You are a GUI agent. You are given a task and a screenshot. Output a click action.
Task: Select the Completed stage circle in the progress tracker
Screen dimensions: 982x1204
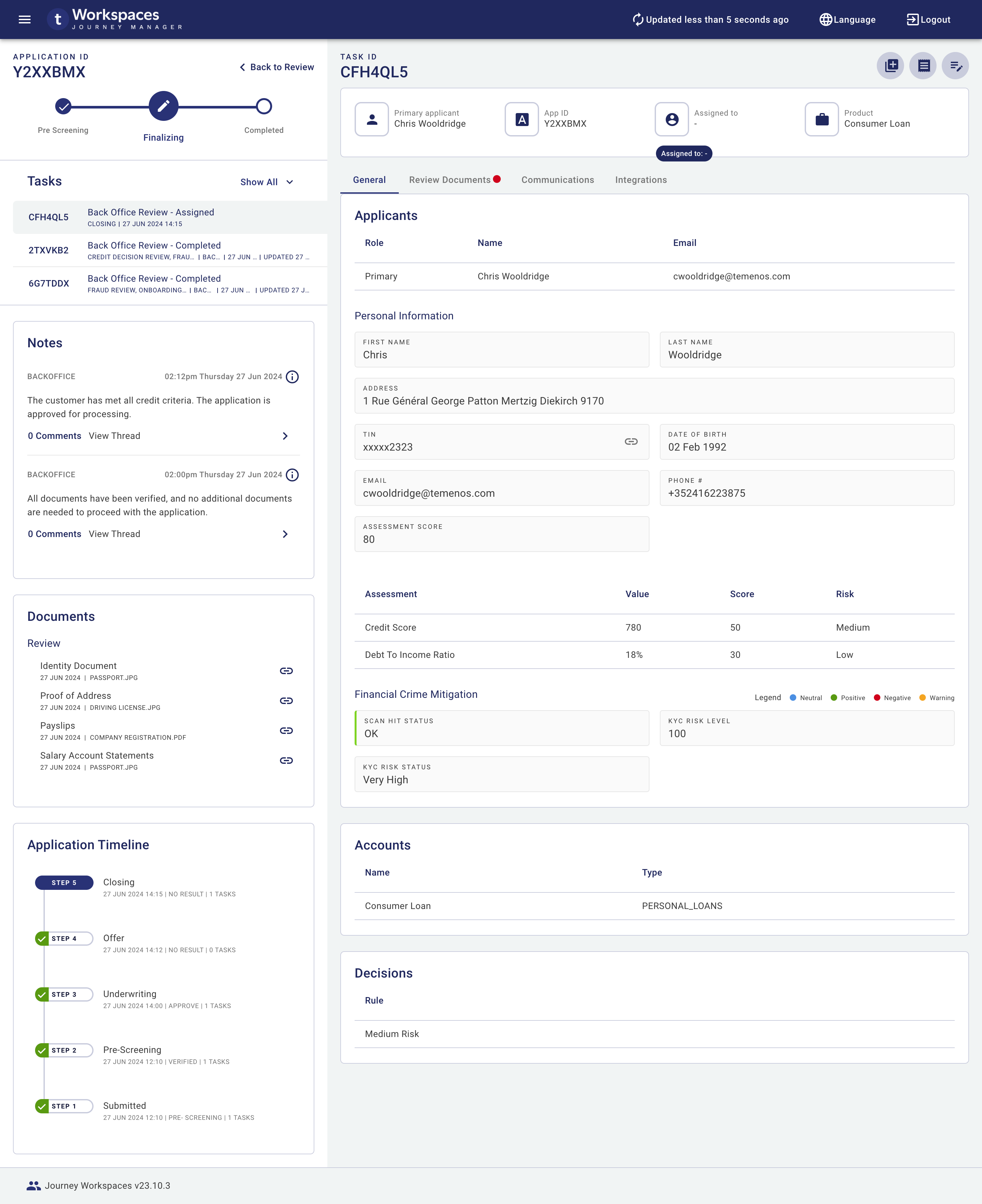point(264,106)
